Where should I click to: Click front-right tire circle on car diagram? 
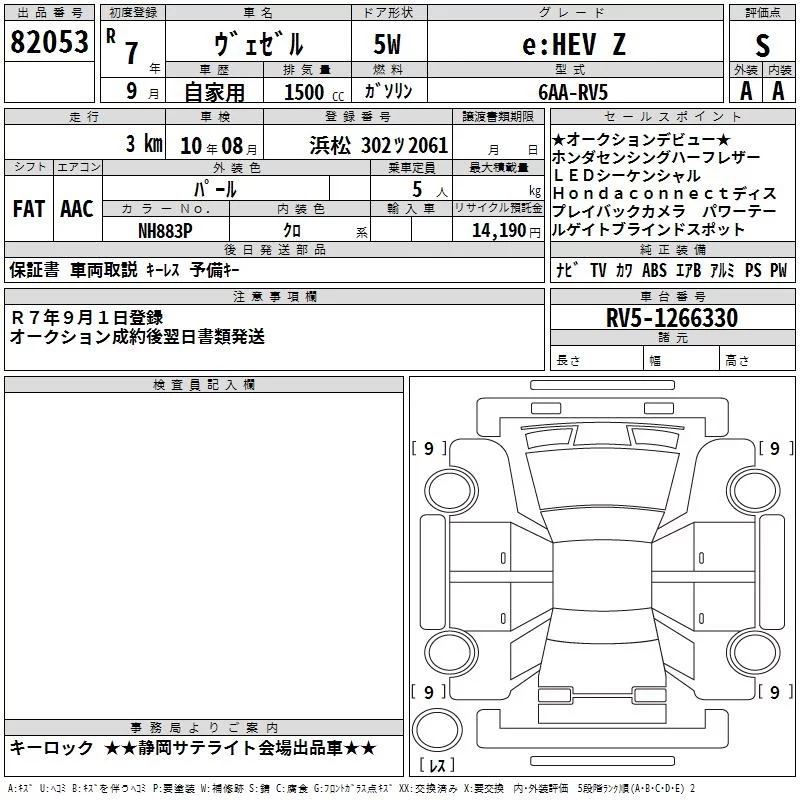(753, 489)
